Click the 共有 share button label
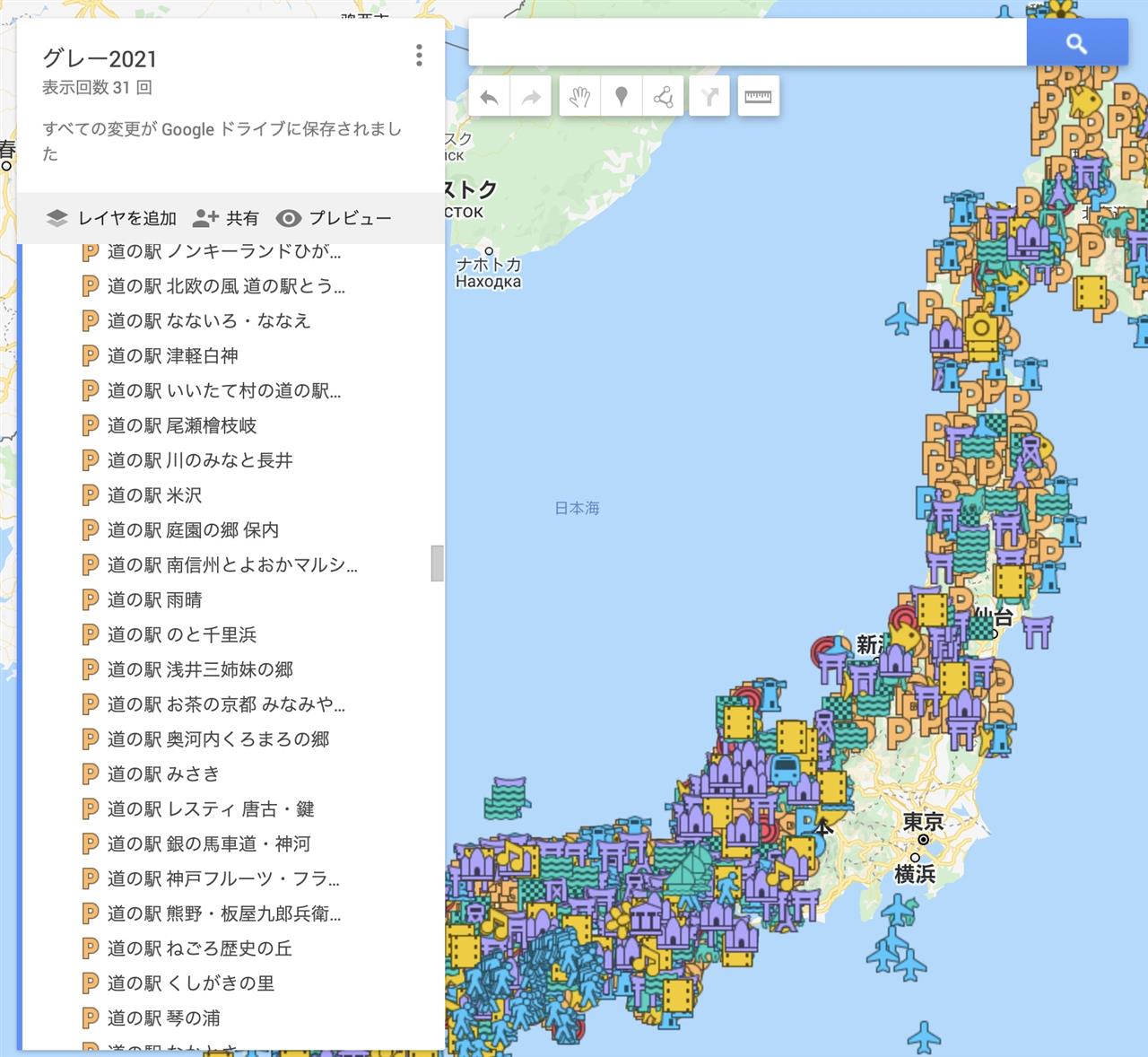The width and height of the screenshot is (1148, 1057). 242,218
